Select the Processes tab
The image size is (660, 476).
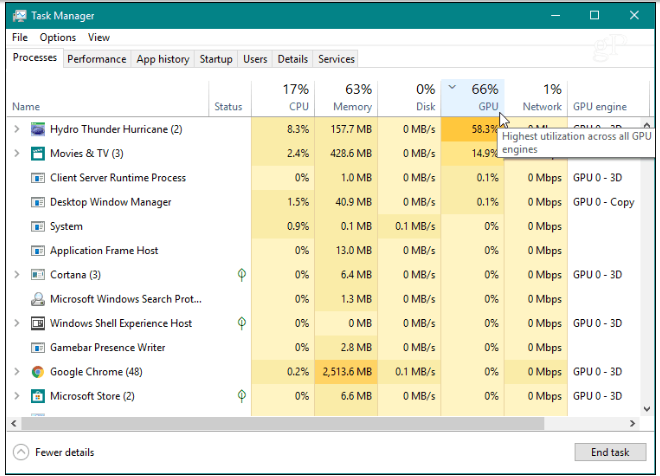[x=35, y=58]
